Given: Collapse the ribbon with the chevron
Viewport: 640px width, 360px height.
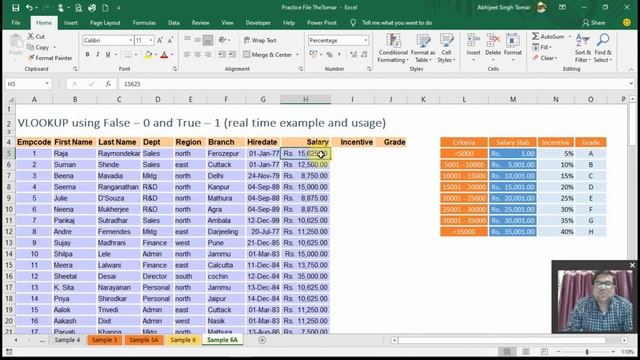Looking at the screenshot, I should (x=631, y=69).
